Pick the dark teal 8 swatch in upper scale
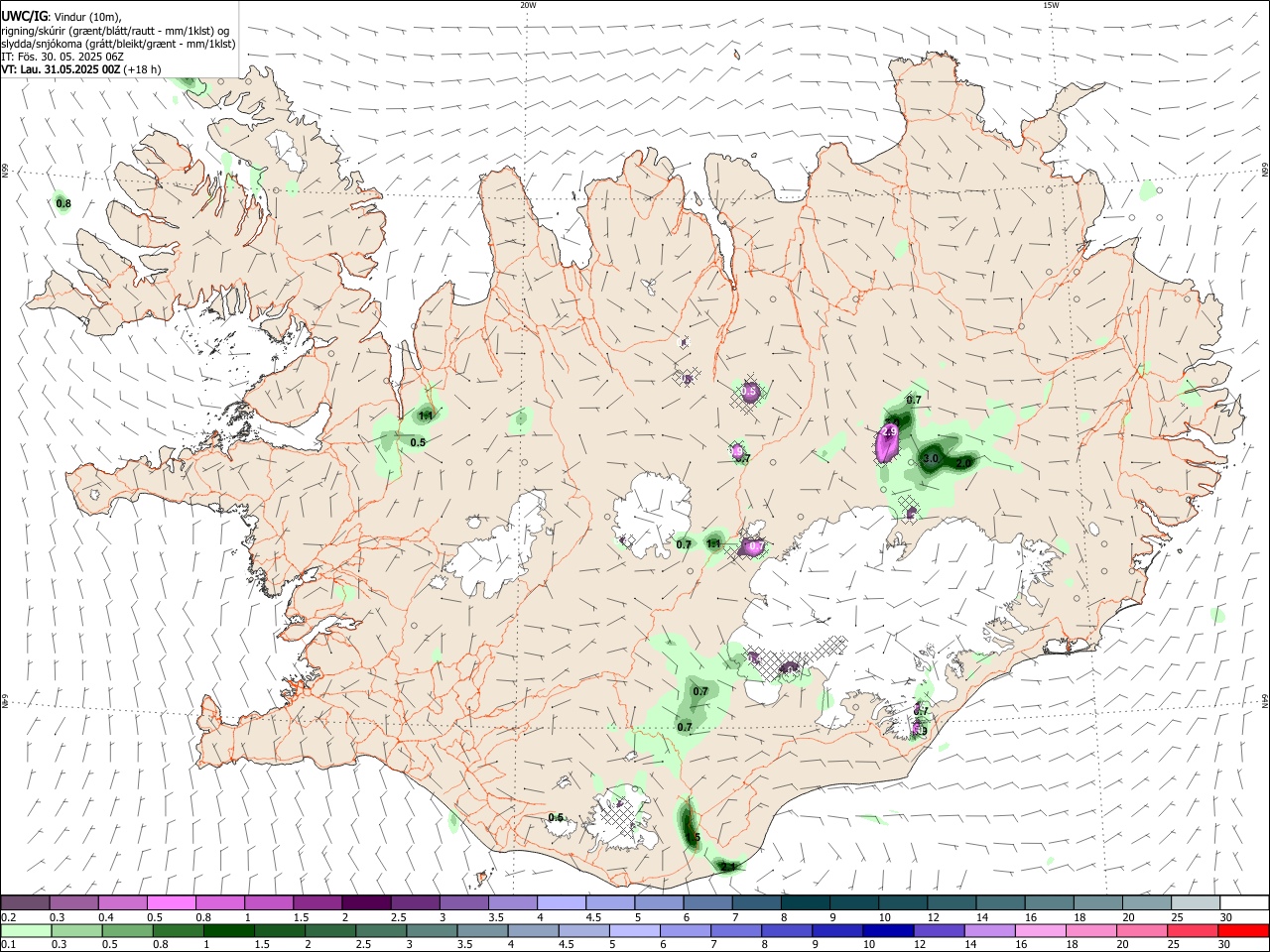Image resolution: width=1270 pixels, height=952 pixels. tap(806, 902)
